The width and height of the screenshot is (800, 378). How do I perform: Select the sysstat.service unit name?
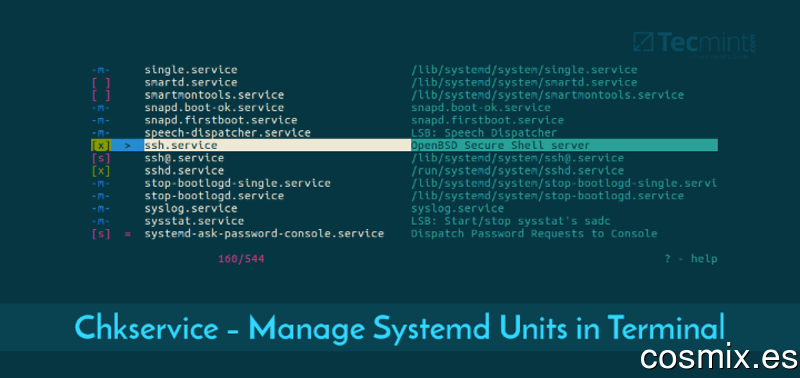[x=194, y=221]
